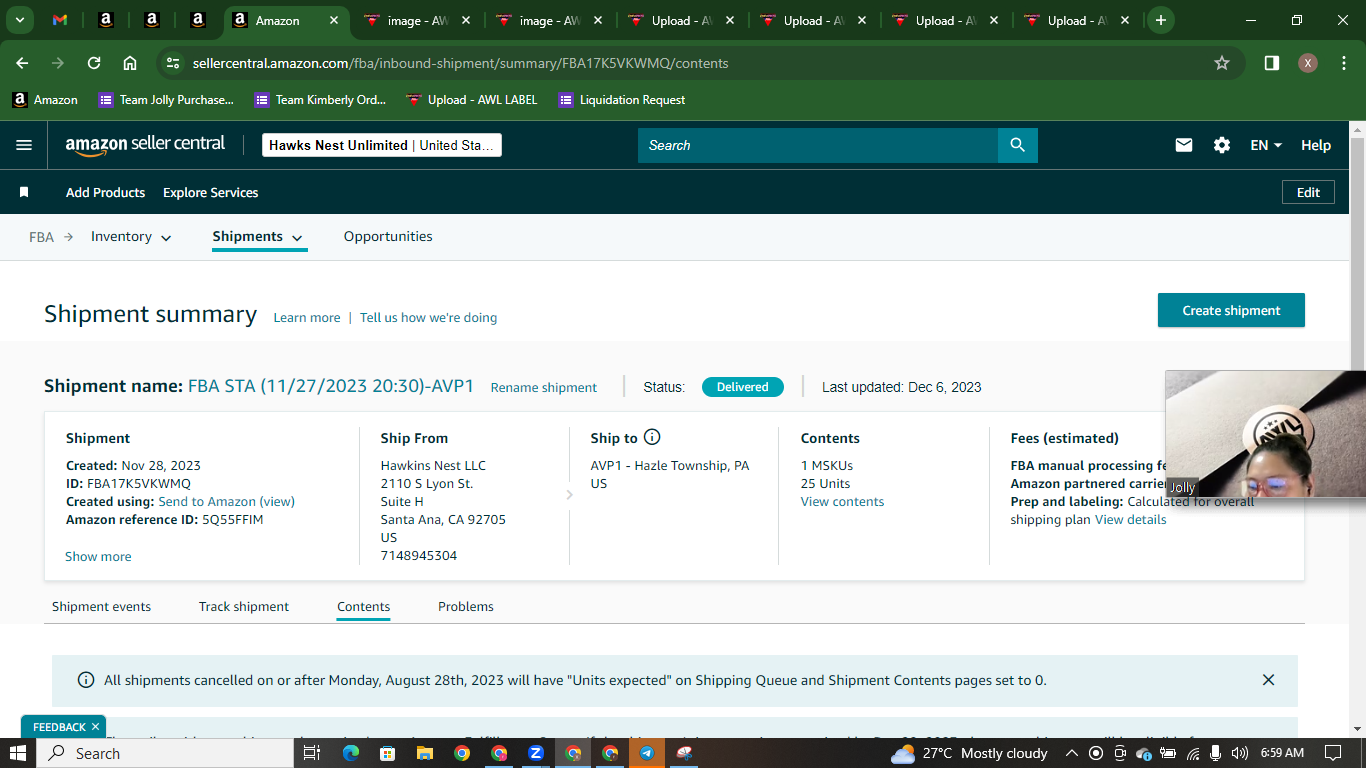Open Microsoft Store from the taskbar
Viewport: 1366px width, 768px height.
387,753
